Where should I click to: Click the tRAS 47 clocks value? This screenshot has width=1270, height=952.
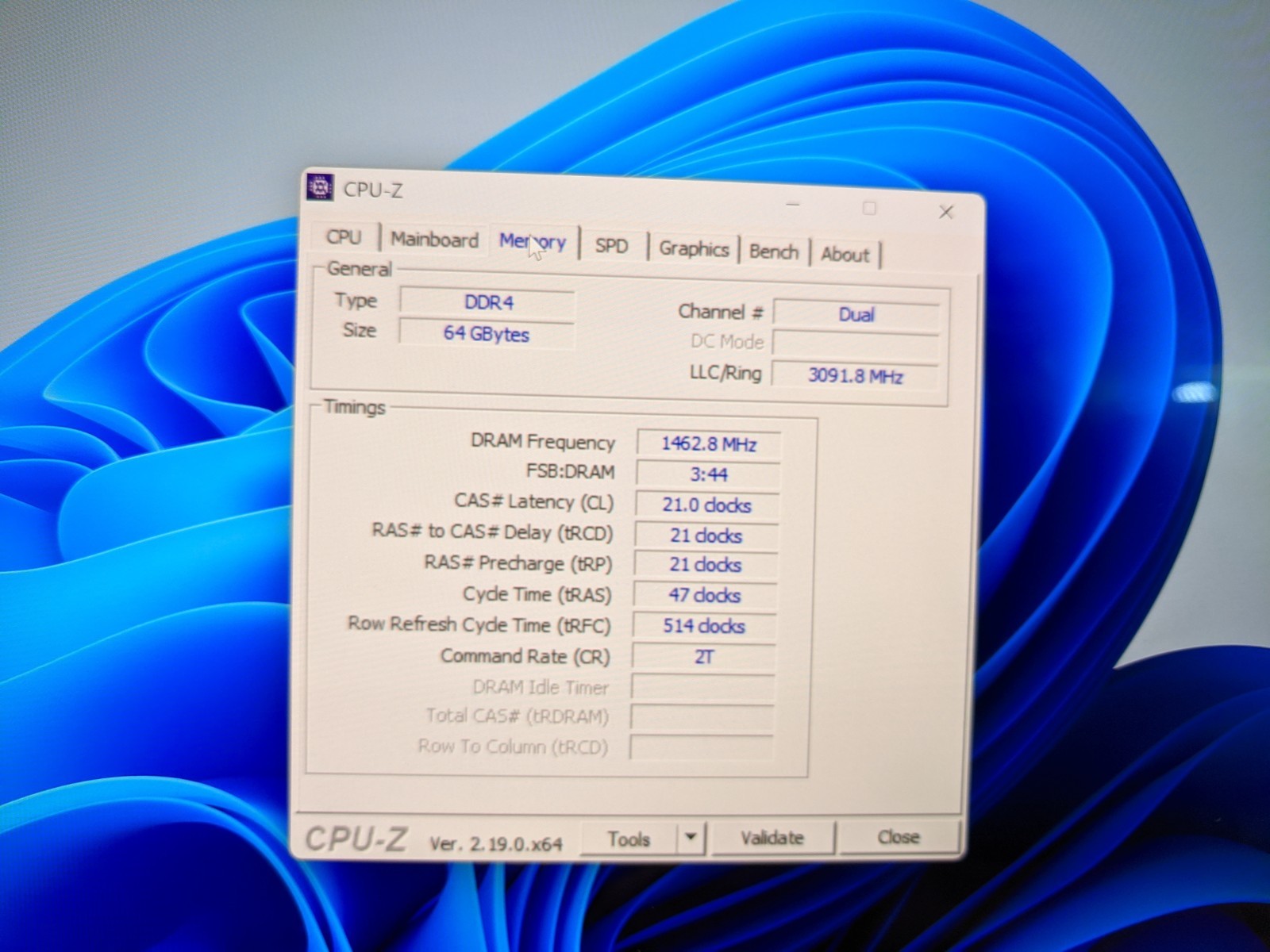(704, 595)
